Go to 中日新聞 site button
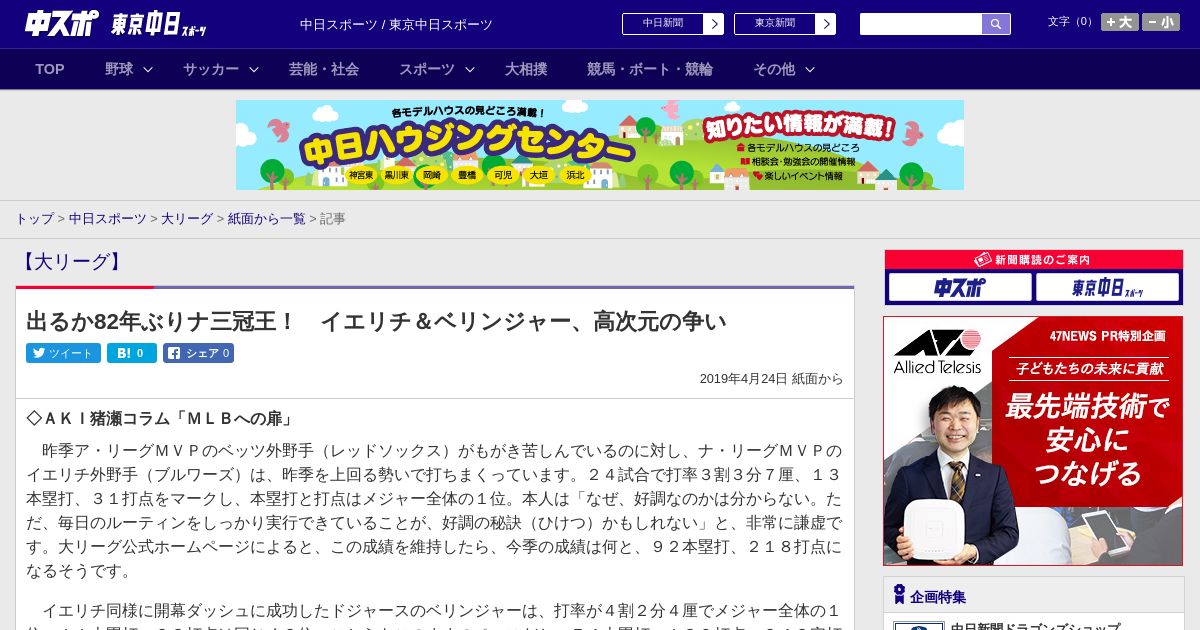 pos(663,24)
